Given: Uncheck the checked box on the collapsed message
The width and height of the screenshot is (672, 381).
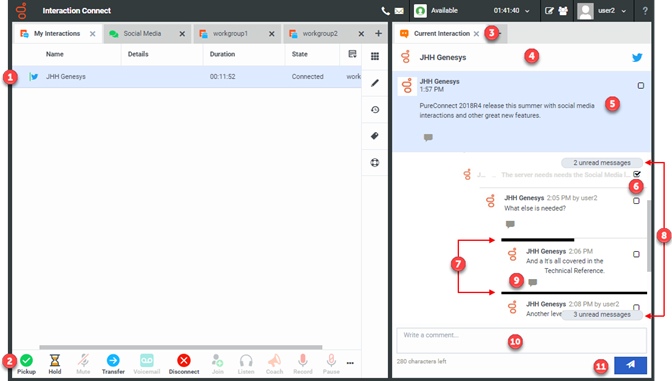Looking at the screenshot, I should [636, 174].
